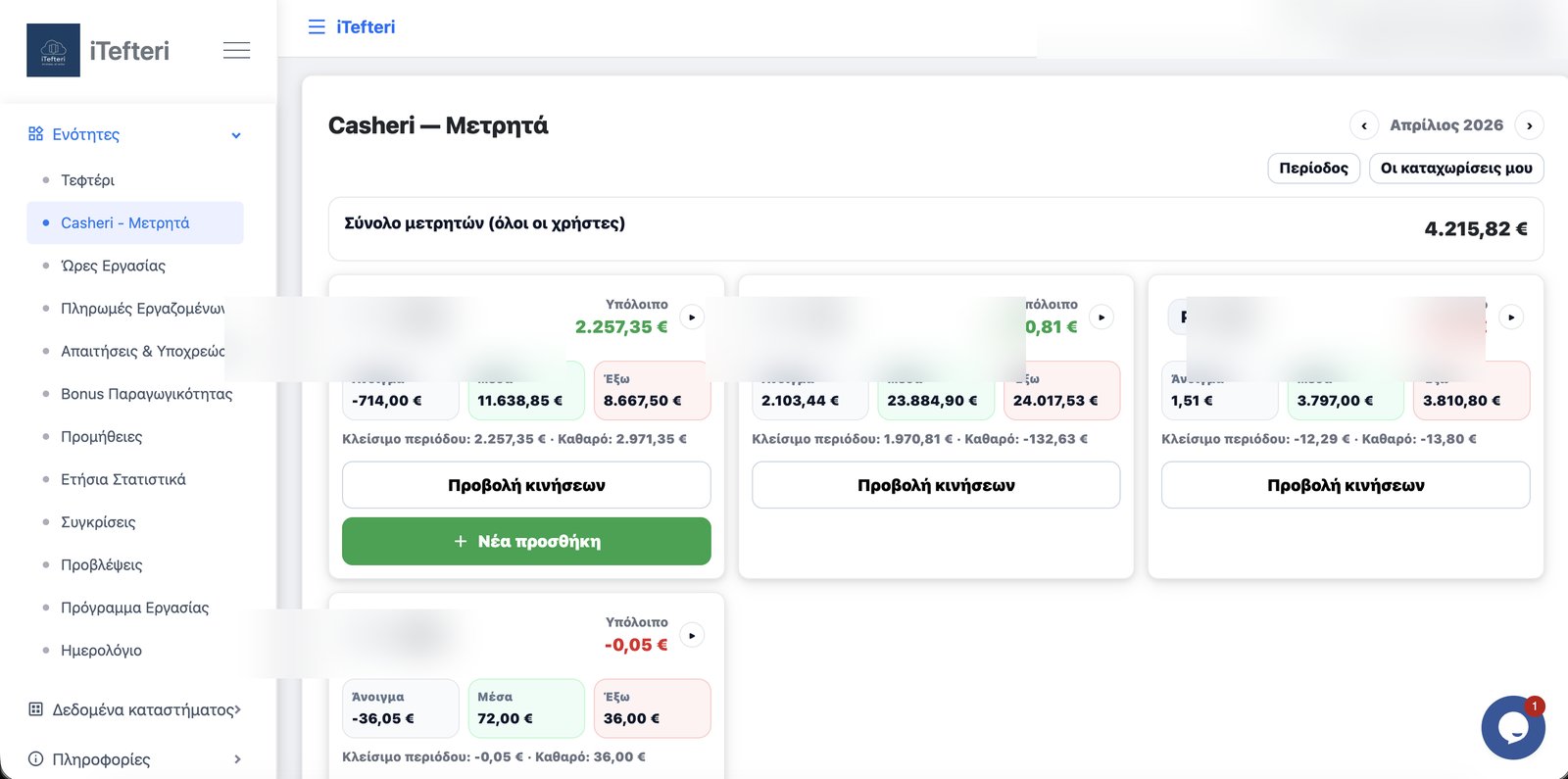Click the Περίοδος button
1568x779 pixels.
pyautogui.click(x=1314, y=169)
